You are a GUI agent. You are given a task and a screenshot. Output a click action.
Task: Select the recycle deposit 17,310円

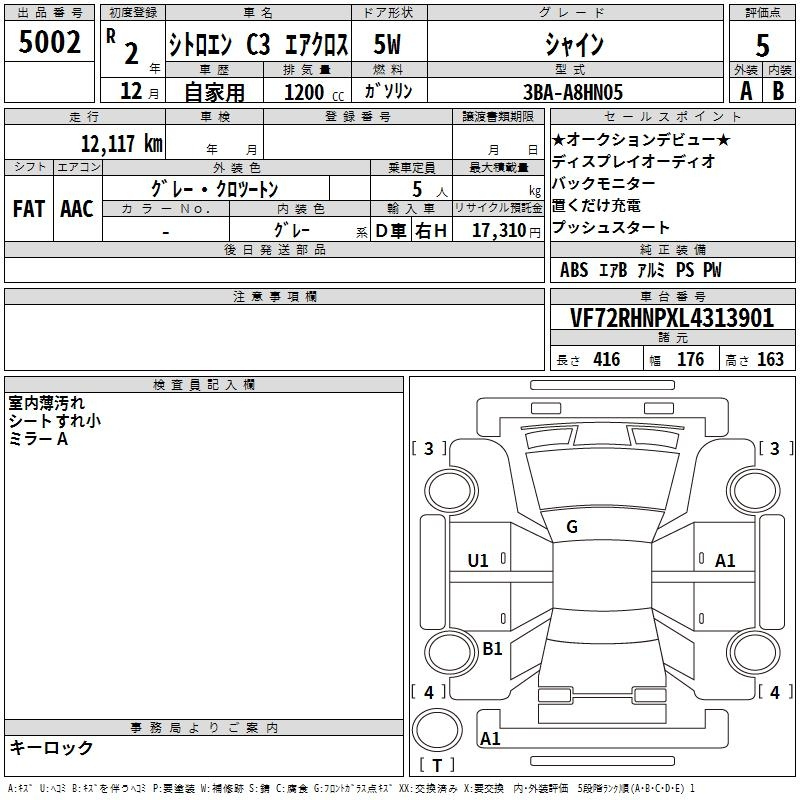click(x=506, y=231)
